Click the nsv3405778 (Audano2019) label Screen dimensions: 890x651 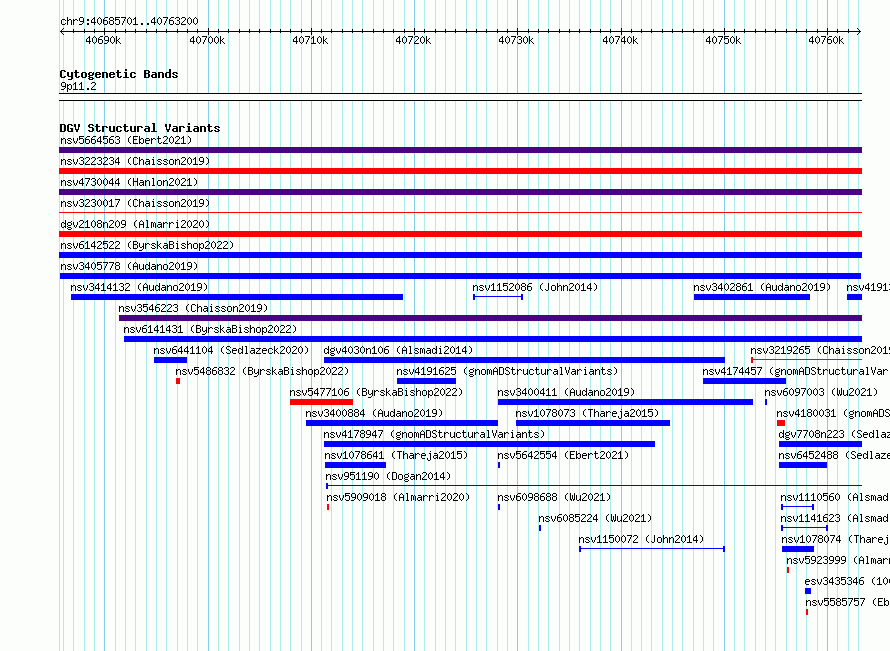(x=129, y=266)
